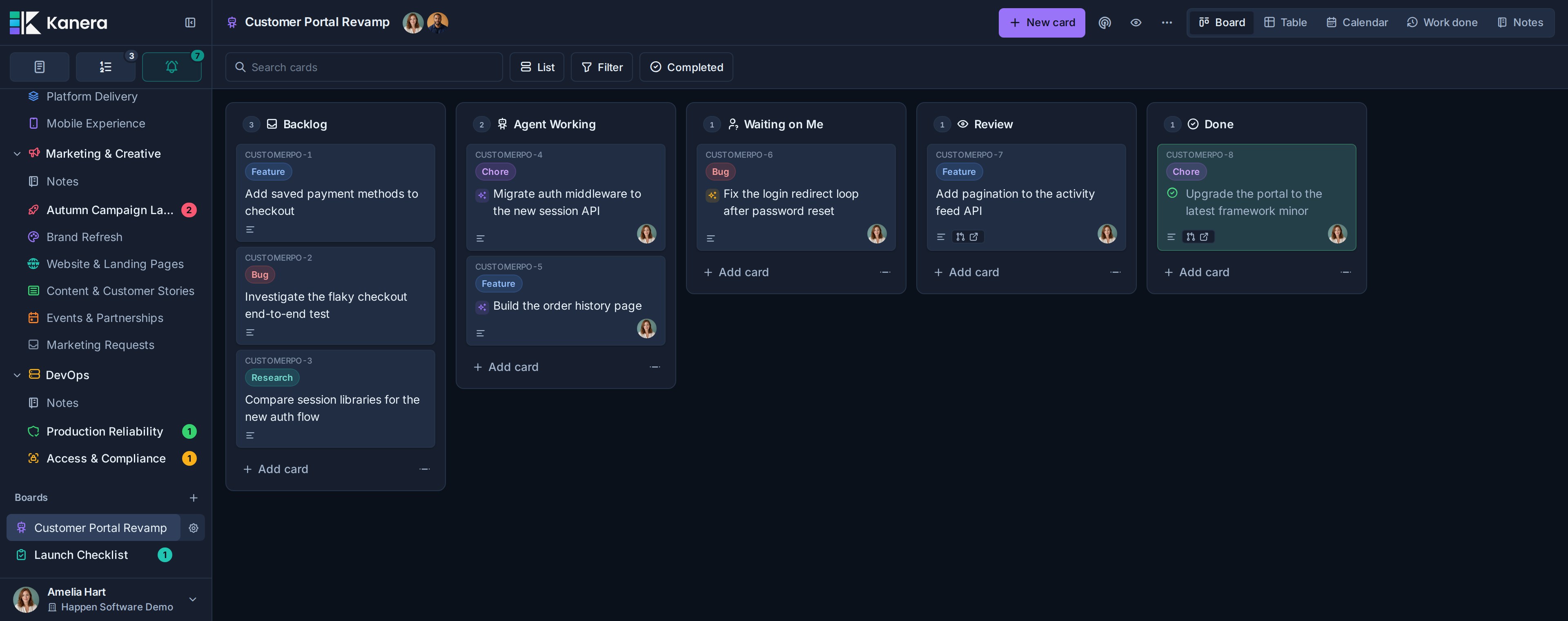Open Customer Portal Revamp board settings gear
Screen dimensions: 1568x621
coord(194,528)
